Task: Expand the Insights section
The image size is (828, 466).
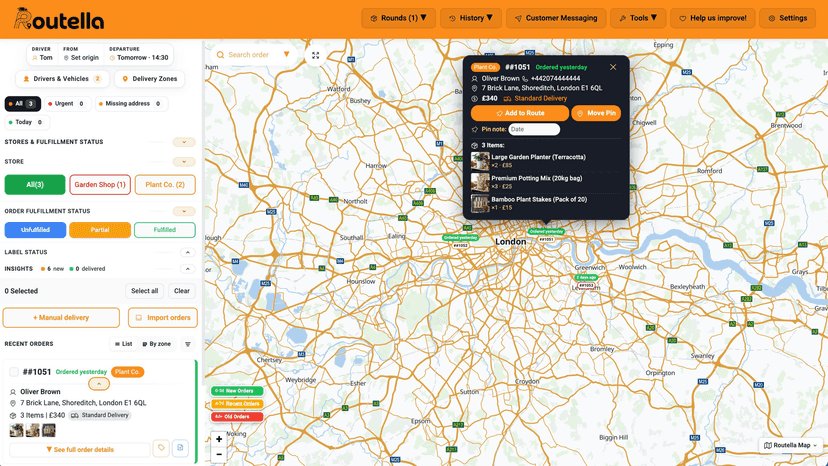Action: tap(187, 269)
